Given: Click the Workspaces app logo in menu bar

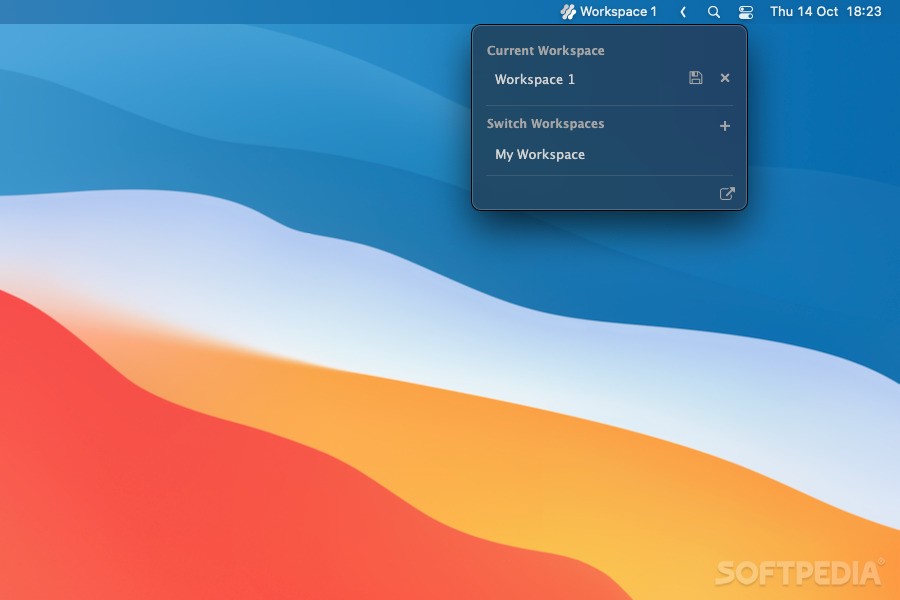Looking at the screenshot, I should click(566, 11).
